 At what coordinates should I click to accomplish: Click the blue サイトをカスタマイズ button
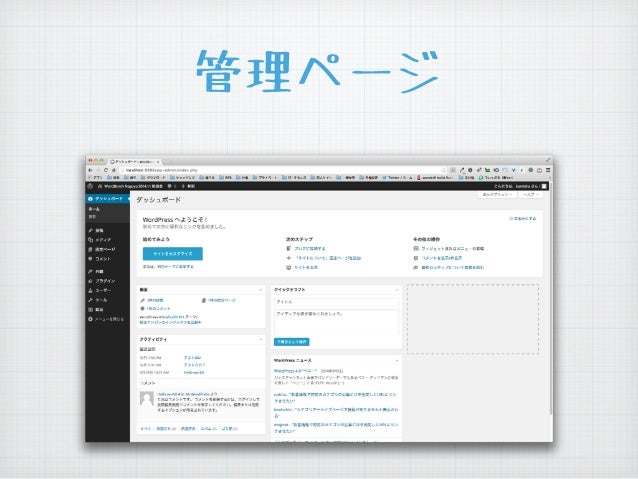(x=173, y=254)
